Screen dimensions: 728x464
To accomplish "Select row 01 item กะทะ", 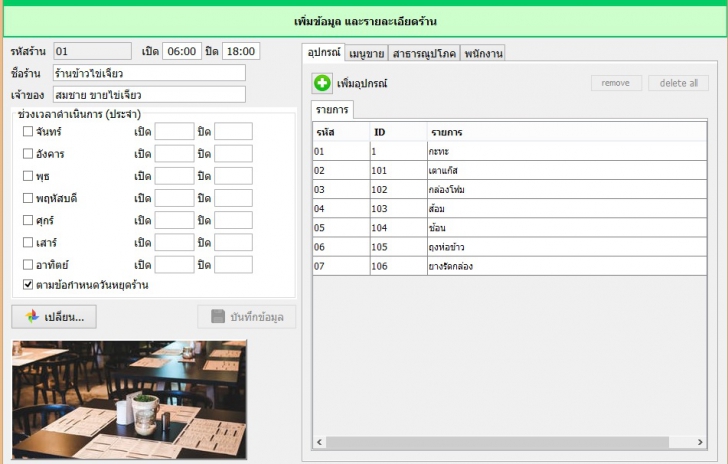I will [x=510, y=151].
